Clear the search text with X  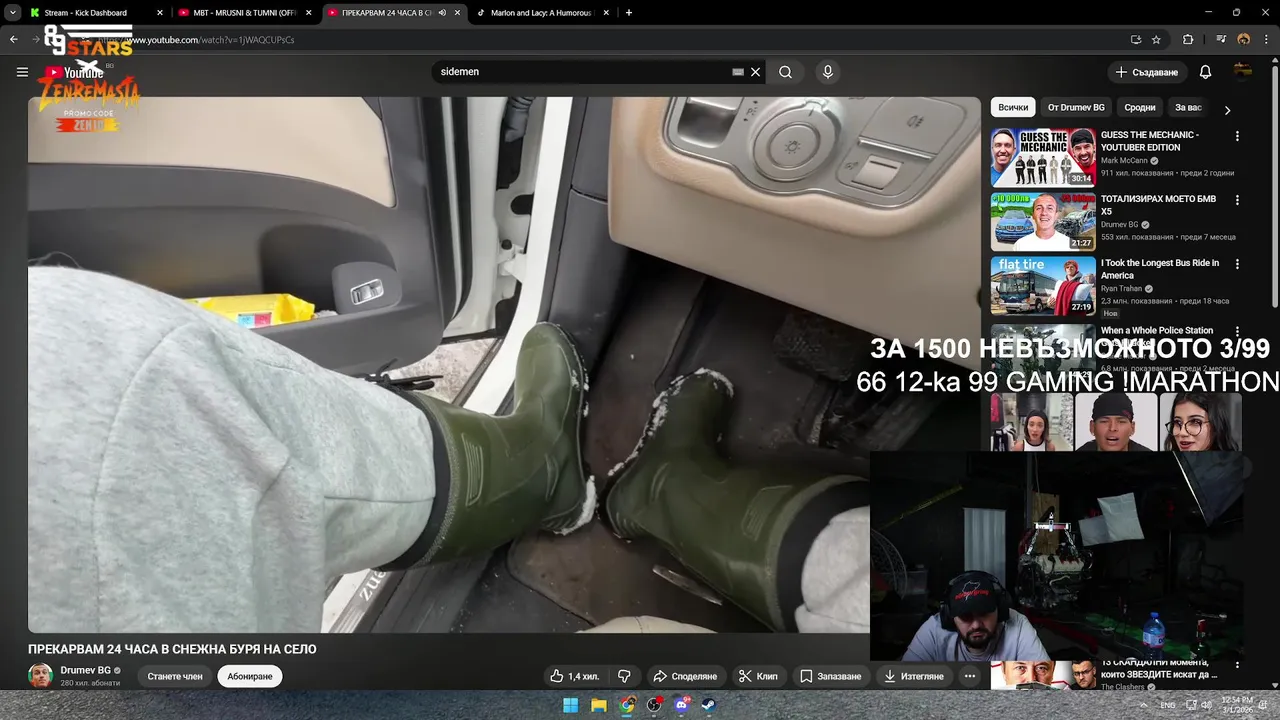click(756, 72)
